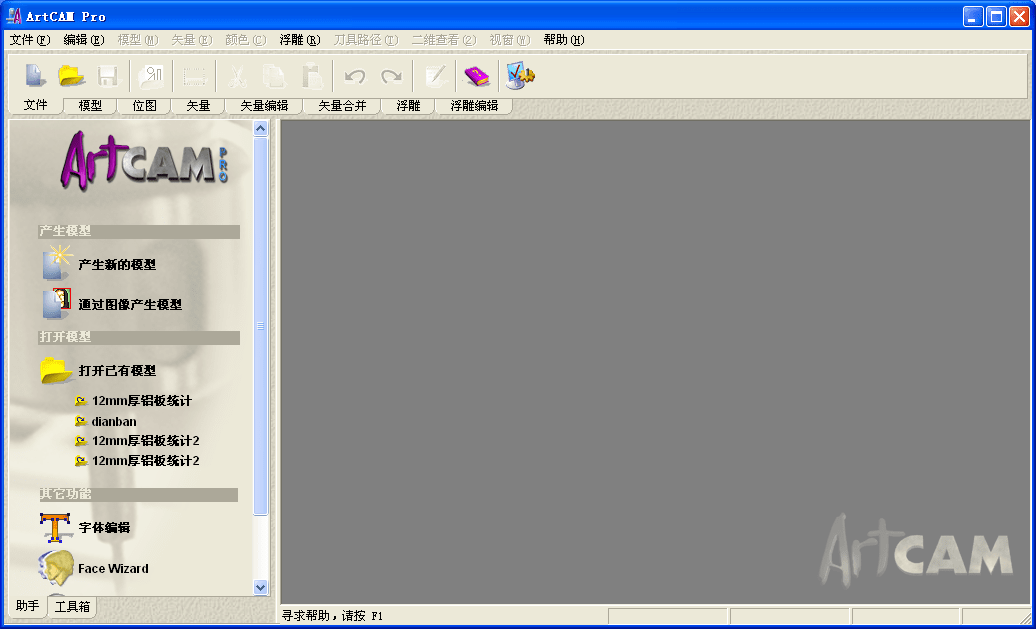This screenshot has width=1036, height=629.
Task: Click the 产生新的模型 icon
Action: [x=56, y=262]
